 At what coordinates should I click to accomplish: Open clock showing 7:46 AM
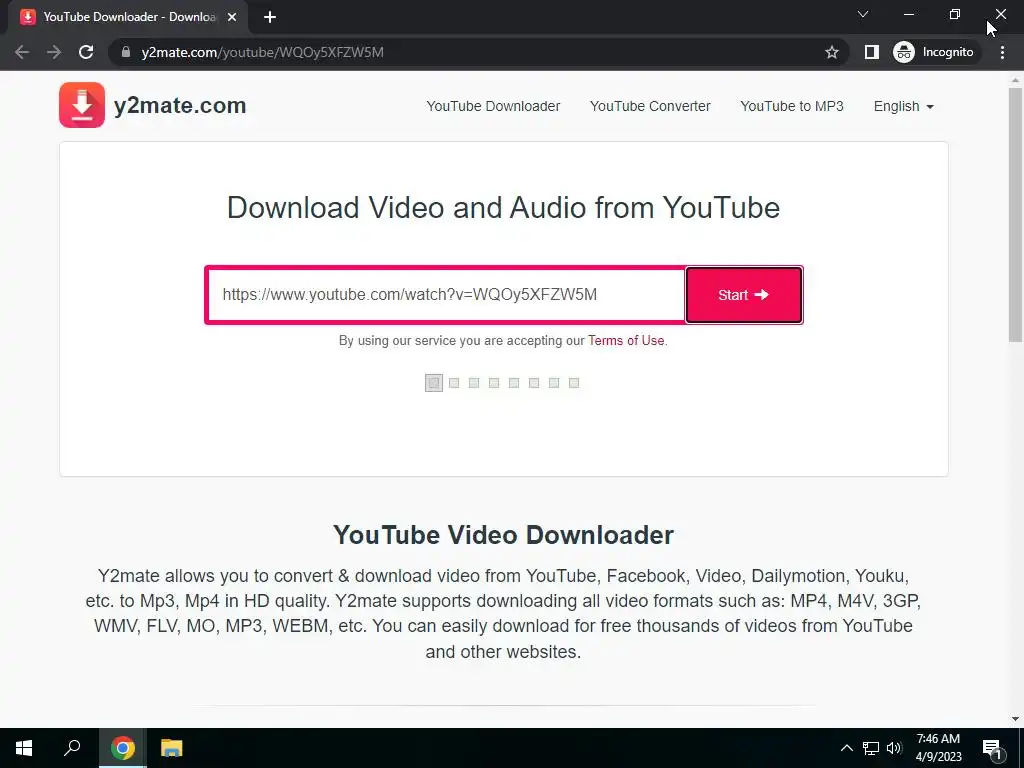coord(938,748)
